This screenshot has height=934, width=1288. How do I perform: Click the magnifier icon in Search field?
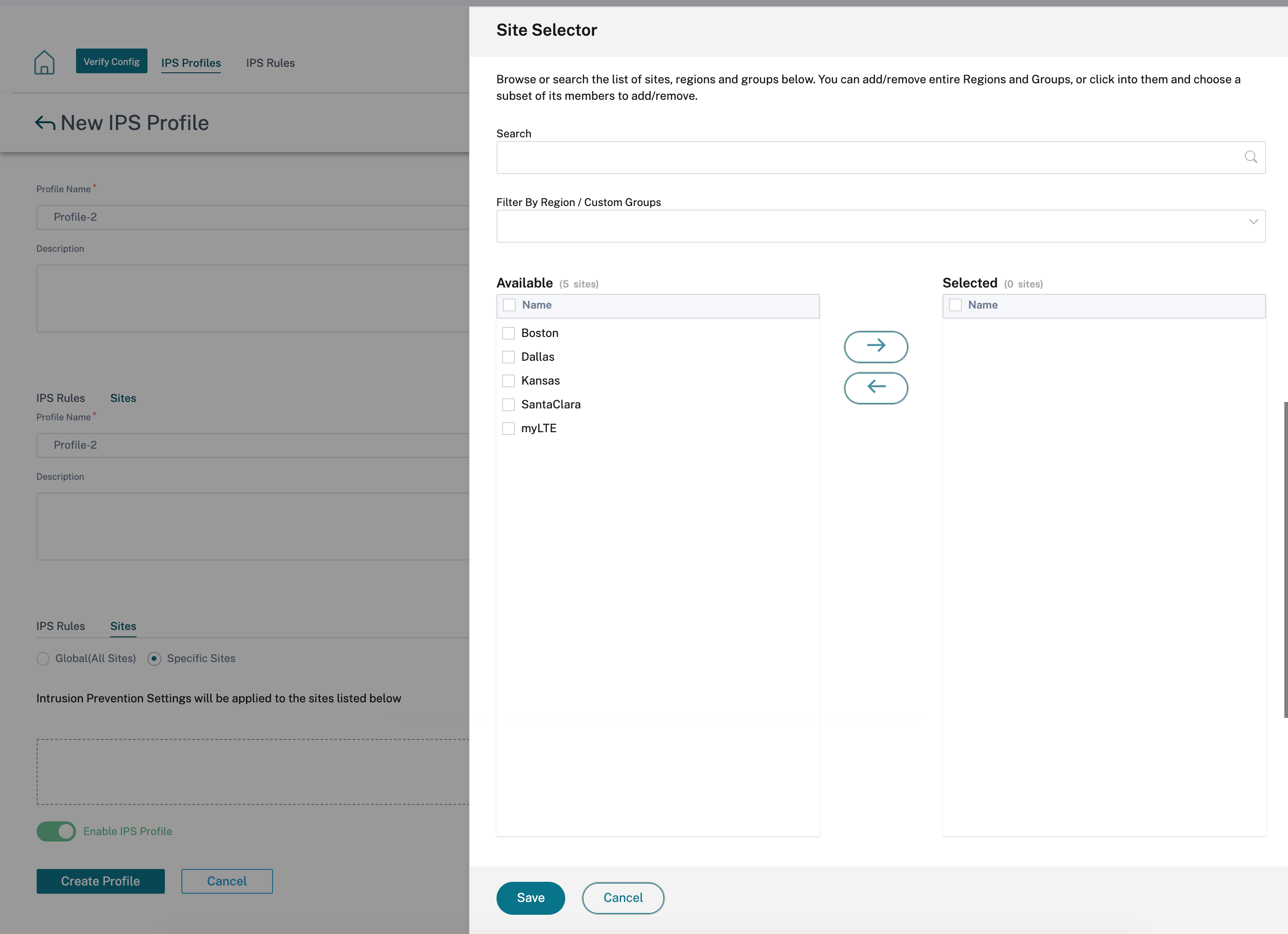point(1250,157)
